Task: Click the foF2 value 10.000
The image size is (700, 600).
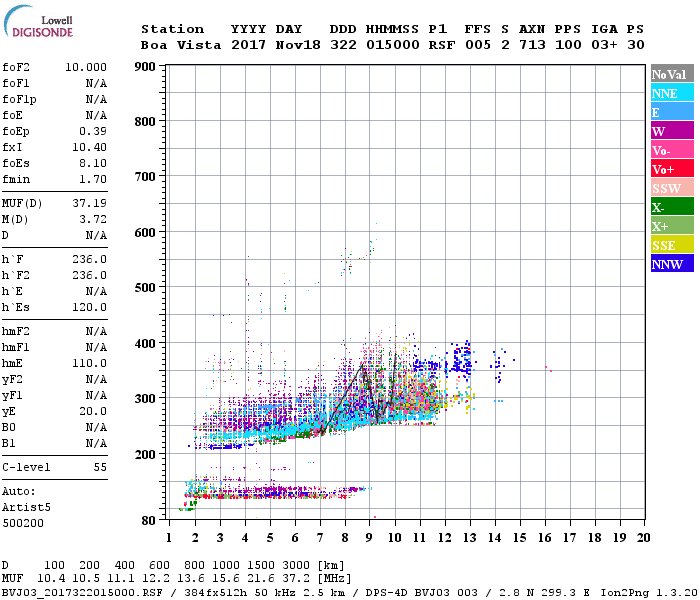Action: click(86, 67)
